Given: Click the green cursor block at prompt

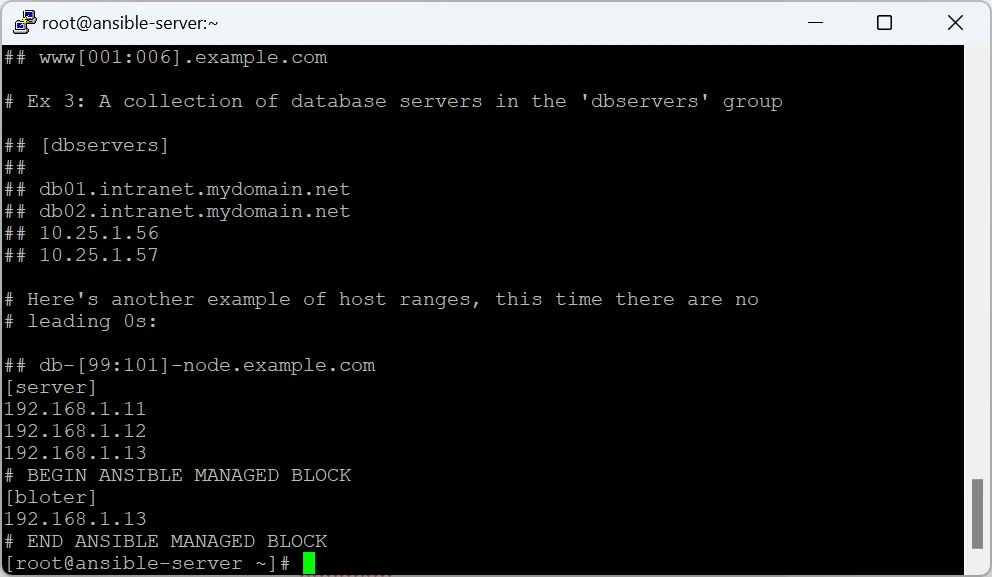Looking at the screenshot, I should pyautogui.click(x=309, y=563).
